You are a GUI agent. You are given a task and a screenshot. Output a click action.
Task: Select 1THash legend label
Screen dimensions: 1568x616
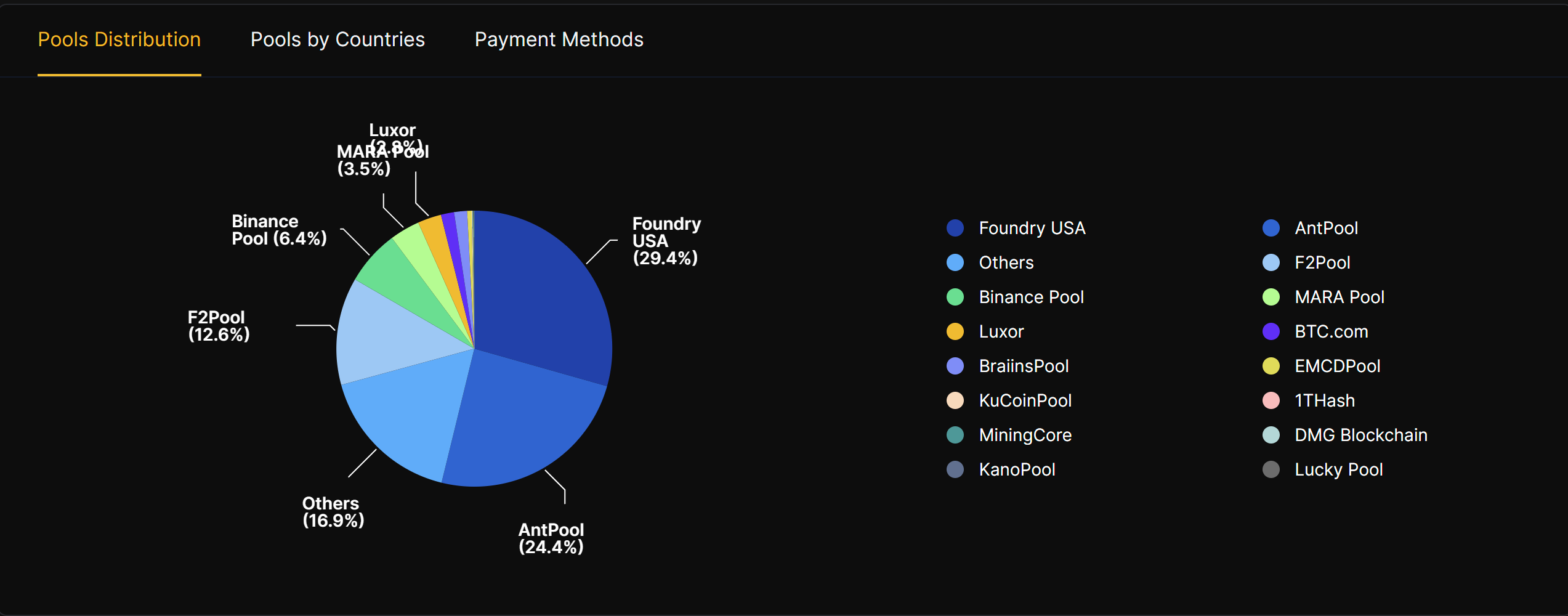[1325, 400]
